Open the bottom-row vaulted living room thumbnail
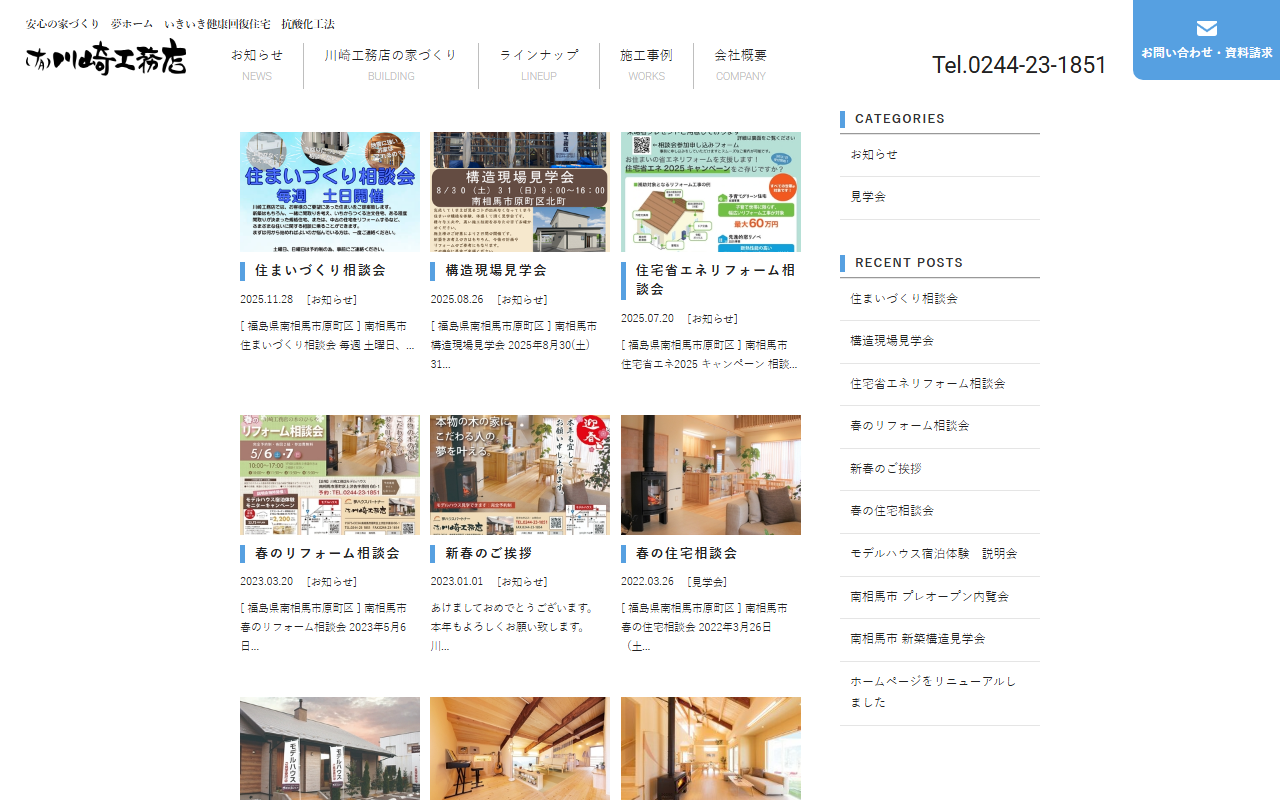Screen dimensions: 1280x800 pyautogui.click(x=711, y=748)
